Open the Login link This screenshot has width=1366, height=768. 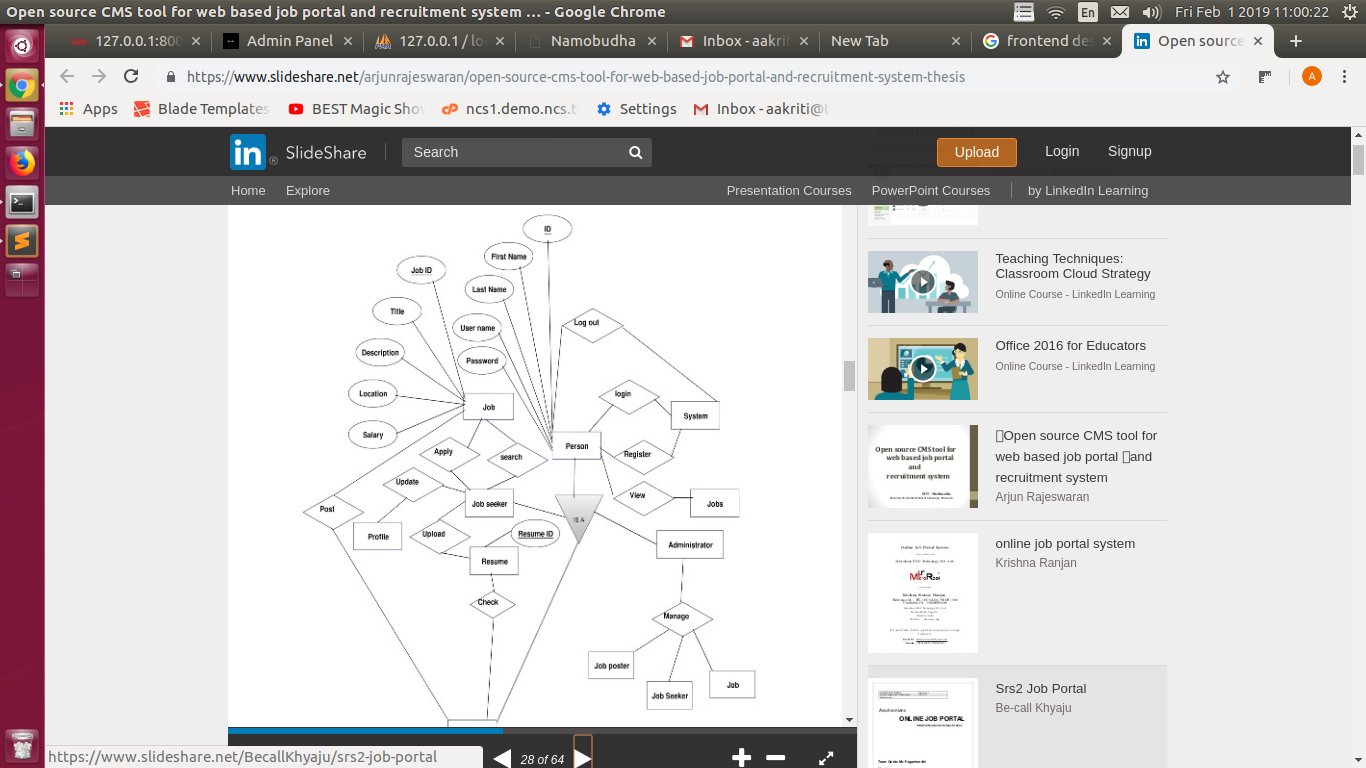1062,151
